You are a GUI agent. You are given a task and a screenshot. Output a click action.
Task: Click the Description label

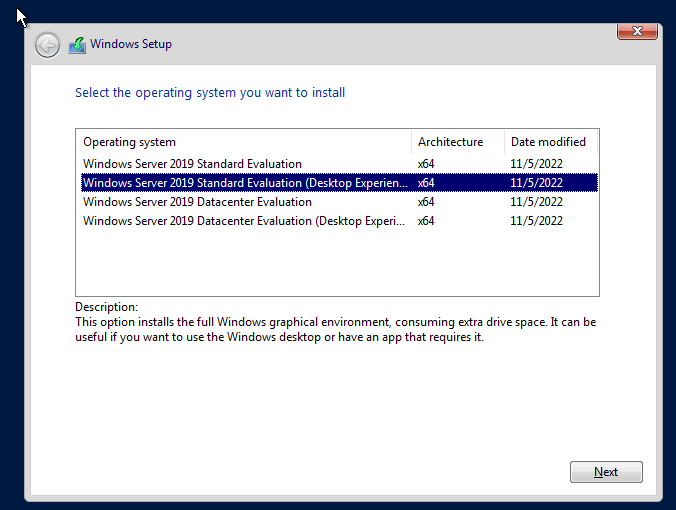pyautogui.click(x=106, y=307)
